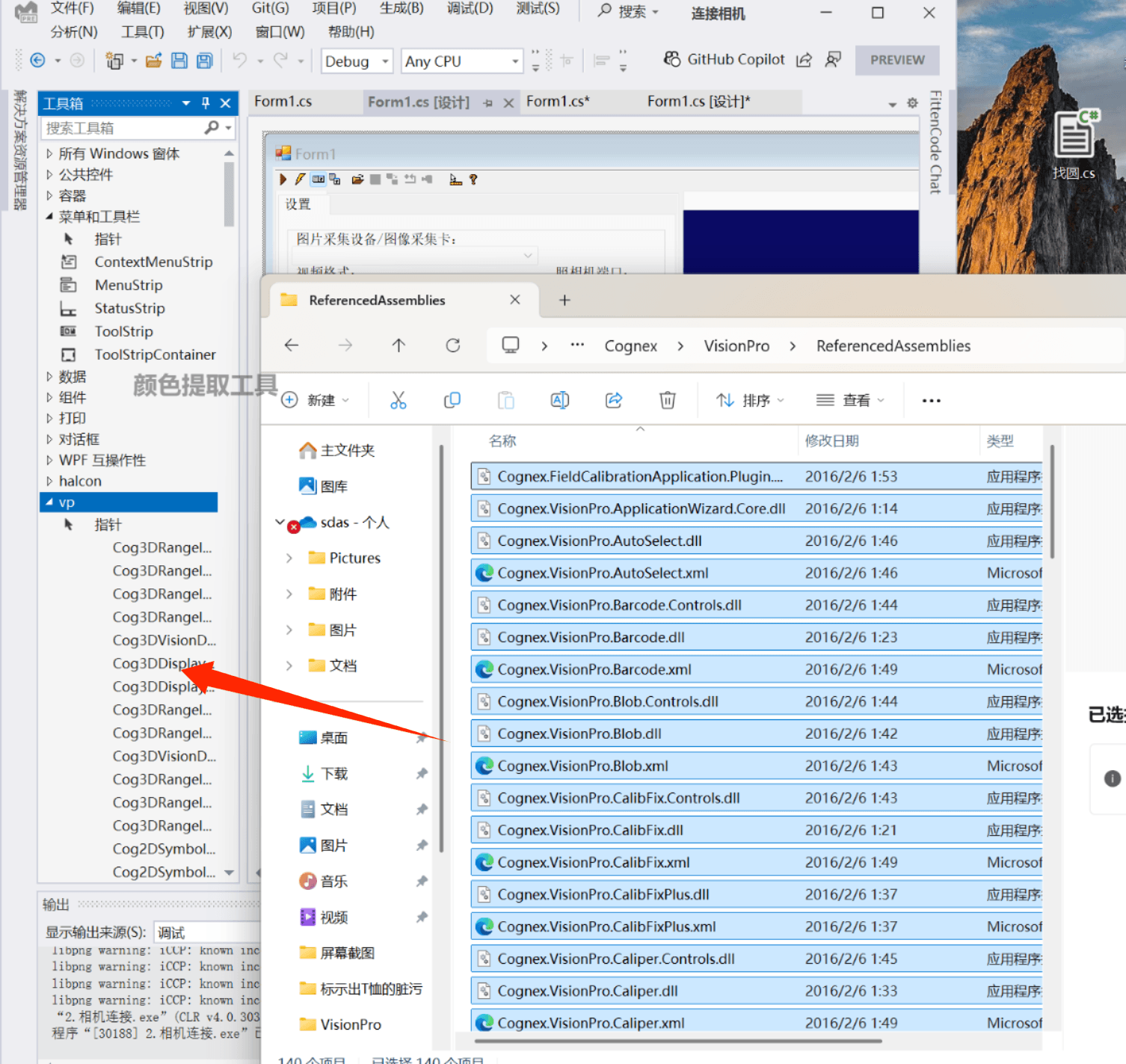Select Cognex.VisionPro.AutoSelect.dll file
Image resolution: width=1126 pixels, height=1064 pixels.
(x=756, y=541)
